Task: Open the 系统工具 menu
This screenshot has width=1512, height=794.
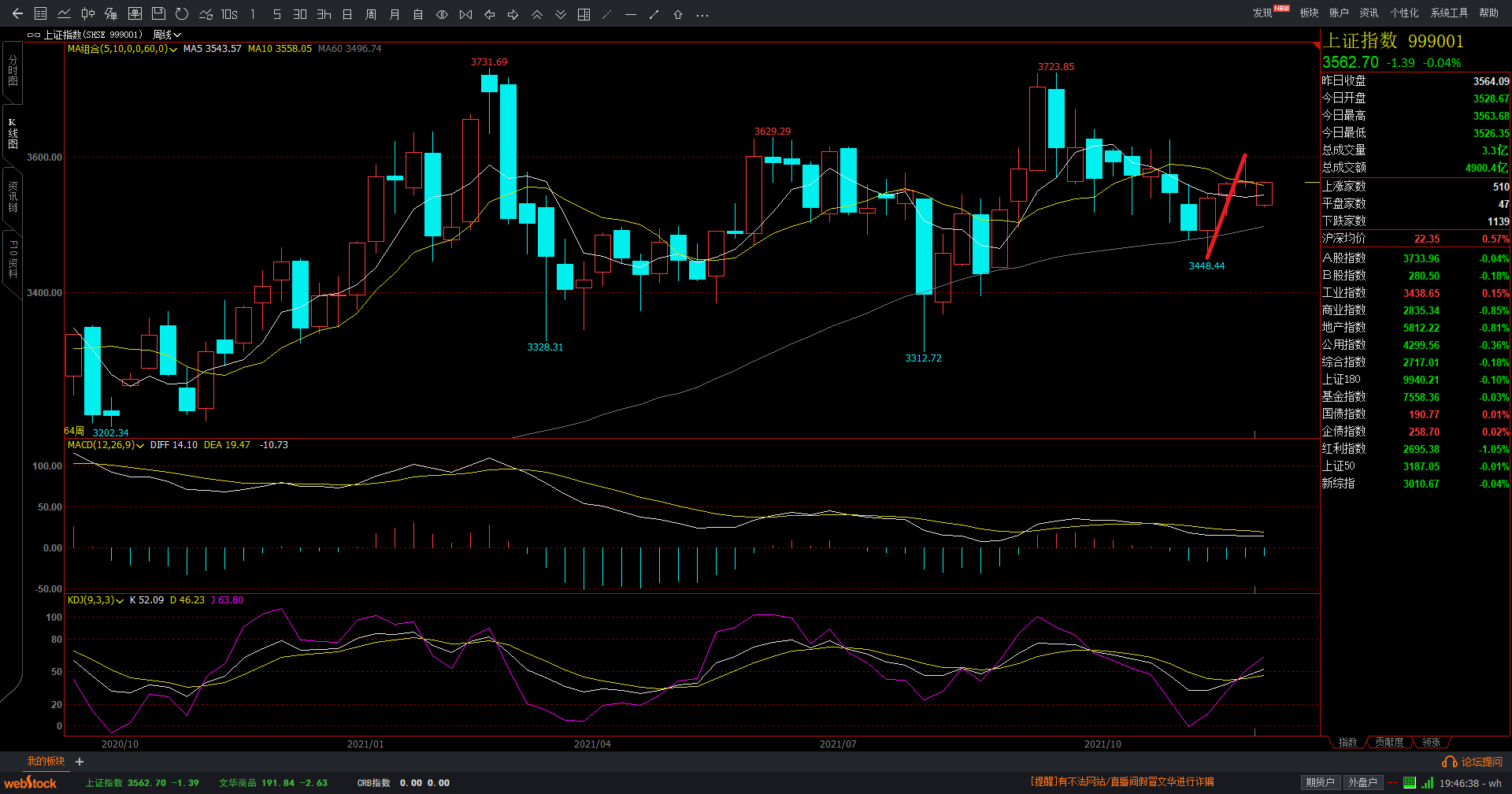Action: 1449,13
